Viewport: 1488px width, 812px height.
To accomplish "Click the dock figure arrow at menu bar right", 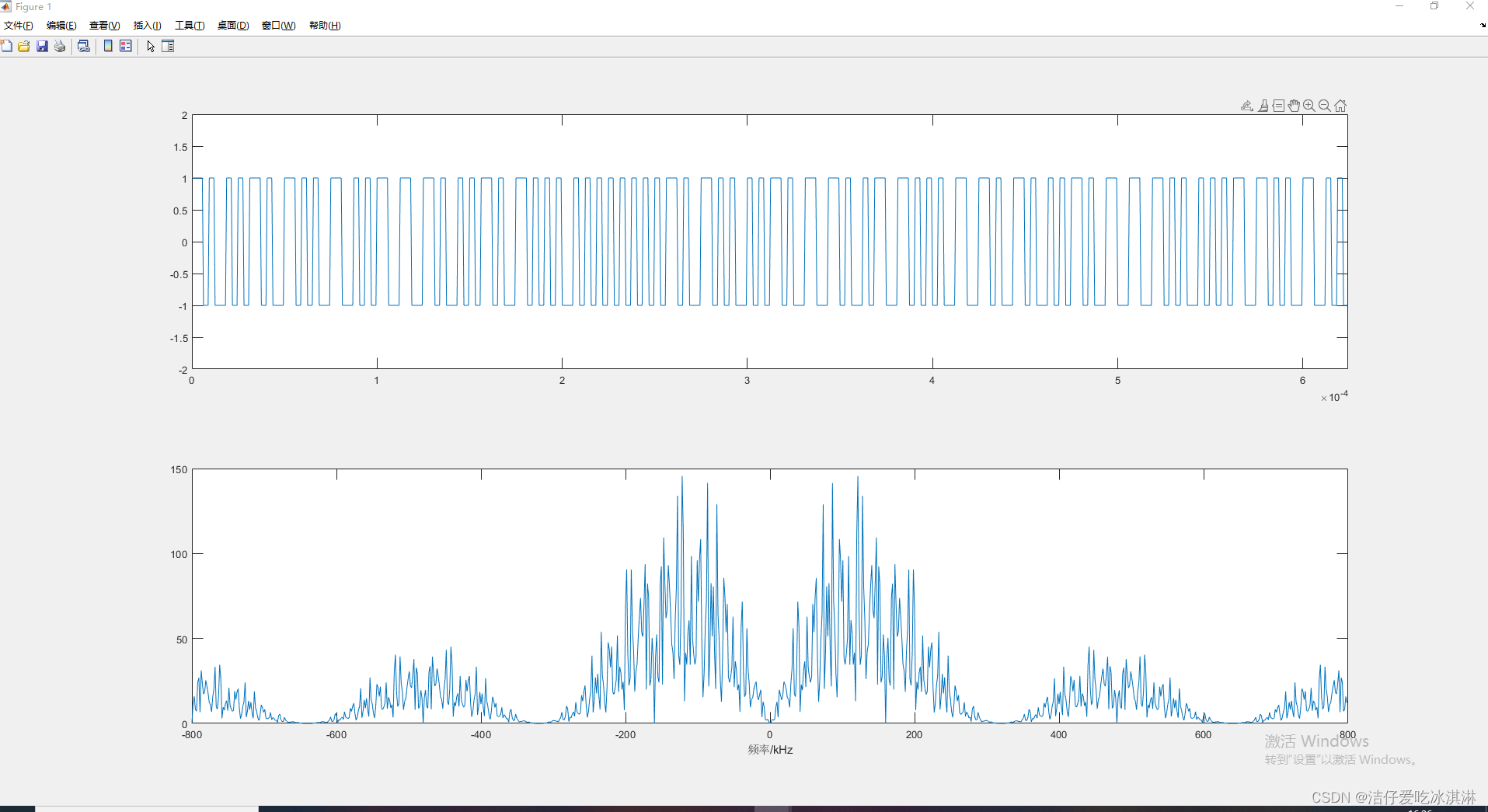I will pos(1483,26).
